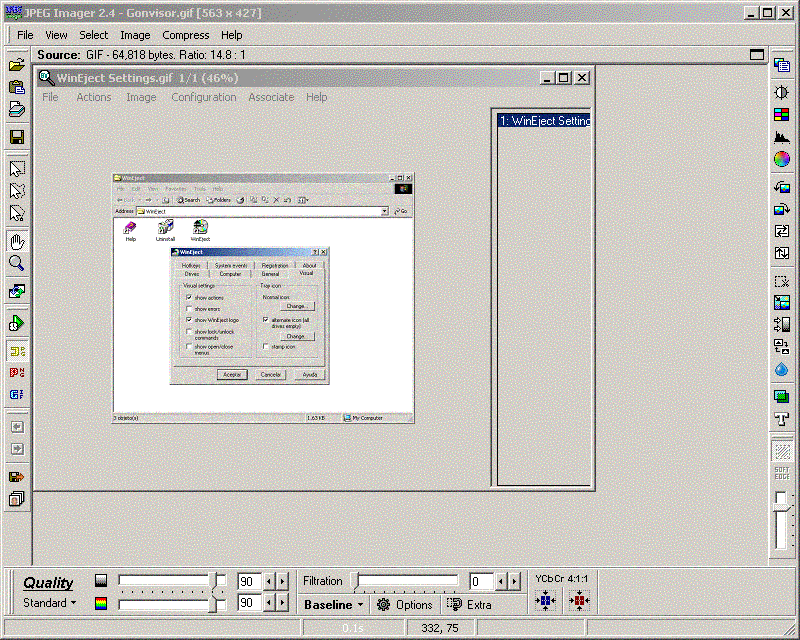800x640 pixels.
Task: Click the Filtration value field showing 0
Action: 482,581
